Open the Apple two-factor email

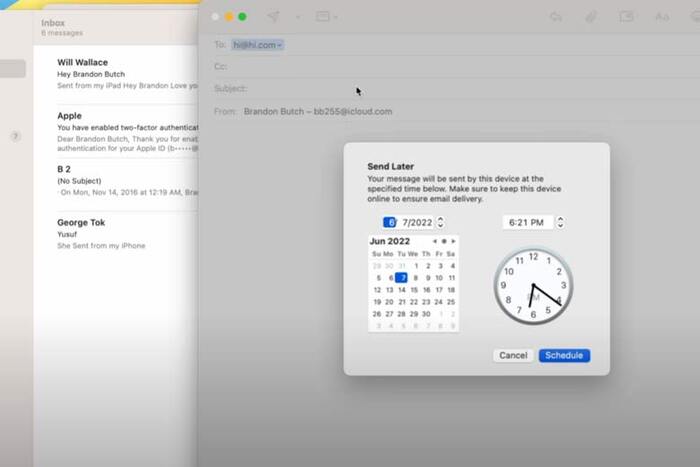[x=127, y=132]
